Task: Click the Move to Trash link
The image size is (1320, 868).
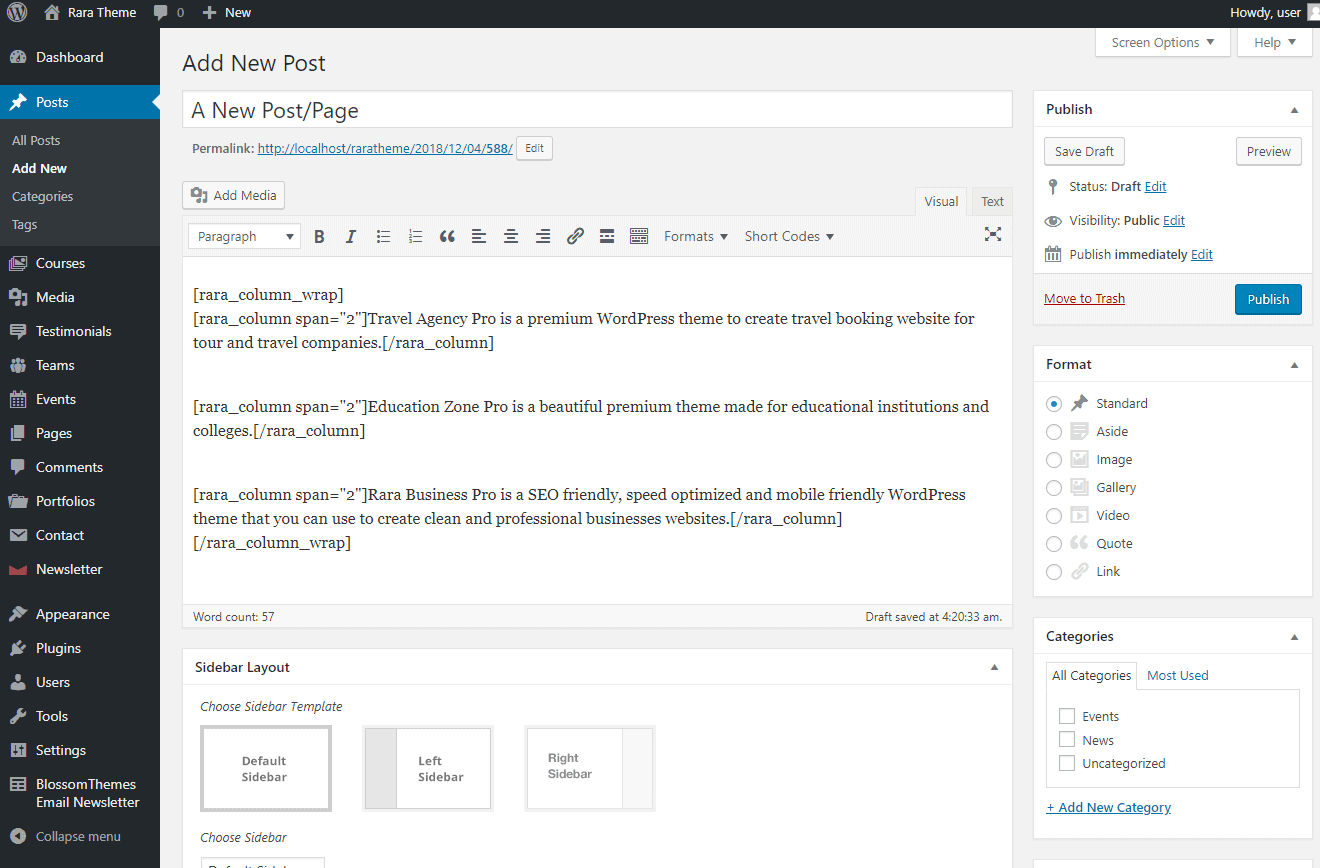Action: click(1084, 299)
